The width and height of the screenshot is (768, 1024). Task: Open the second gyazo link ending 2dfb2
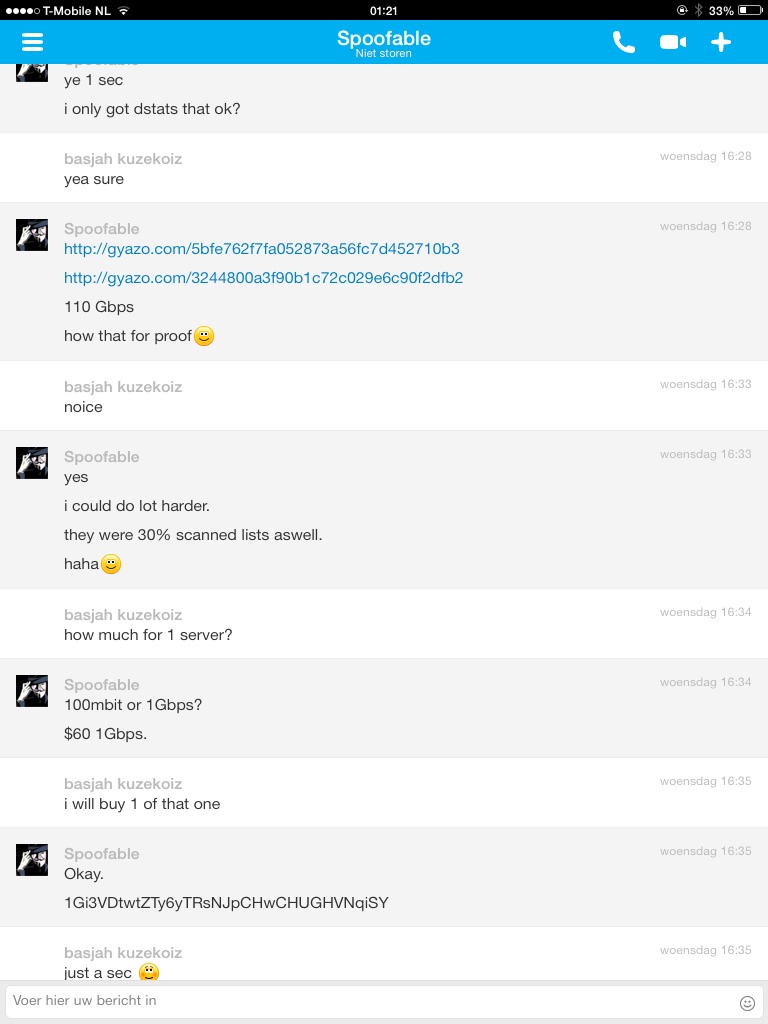(263, 278)
